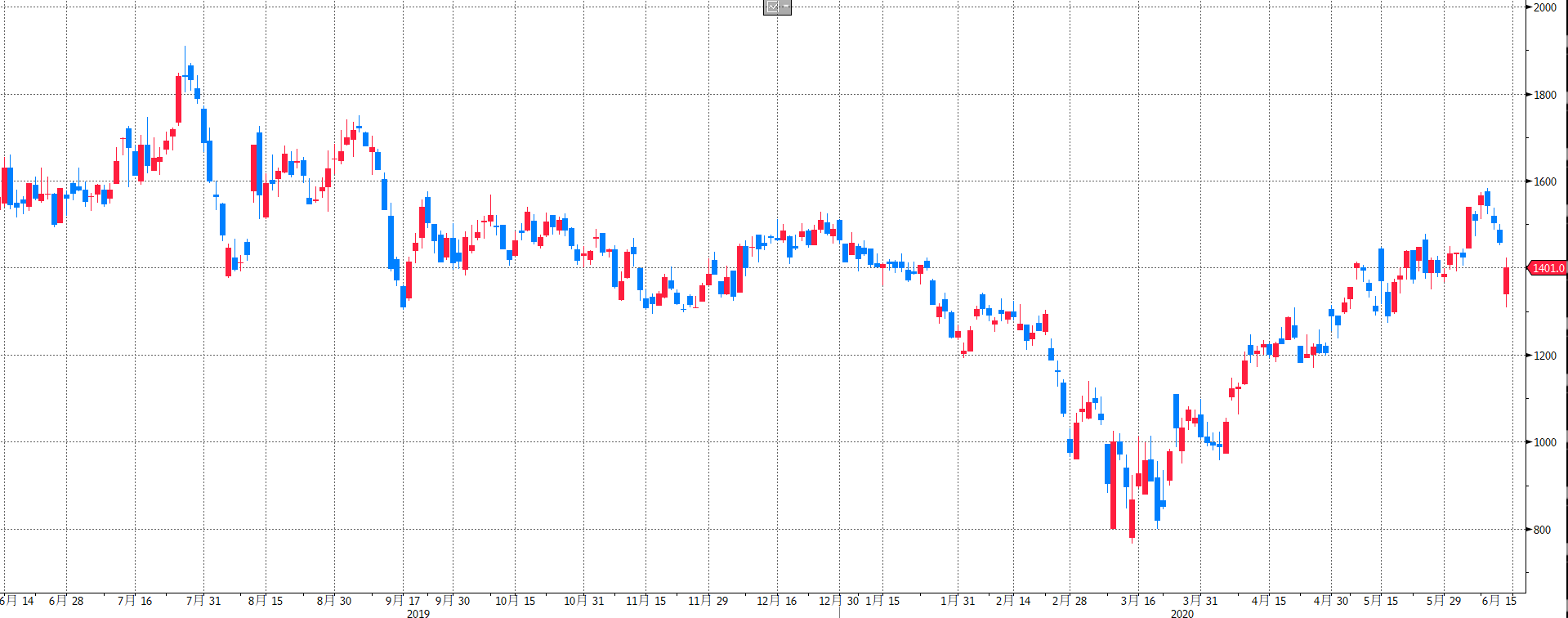Click the 1800 price axis label
1568x618 pixels.
[1544, 95]
